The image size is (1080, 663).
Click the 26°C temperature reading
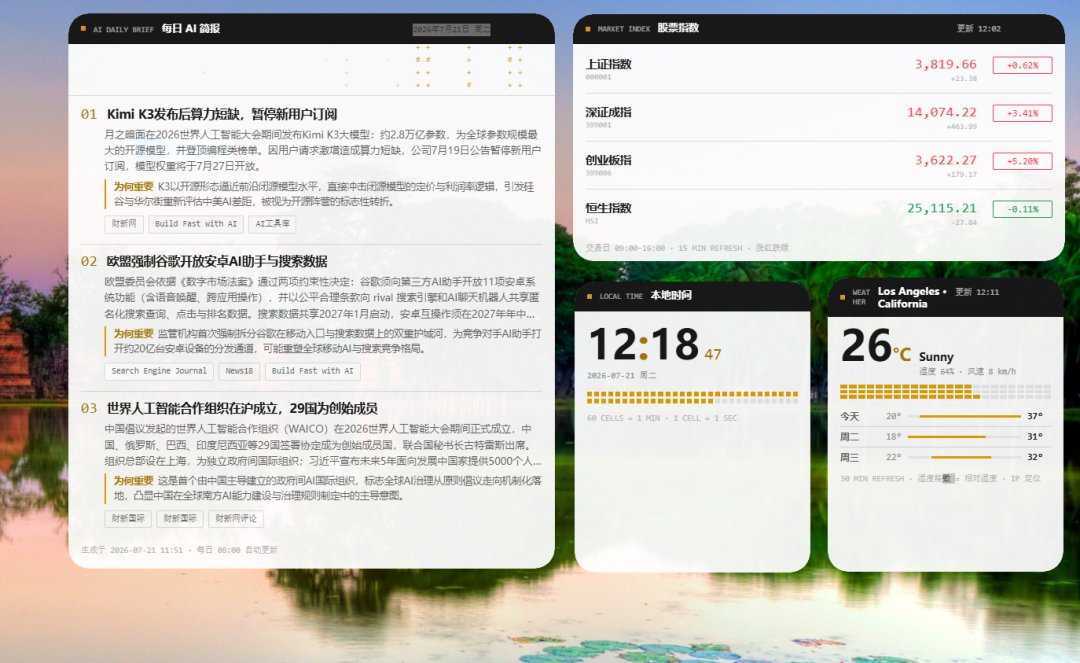pos(875,346)
